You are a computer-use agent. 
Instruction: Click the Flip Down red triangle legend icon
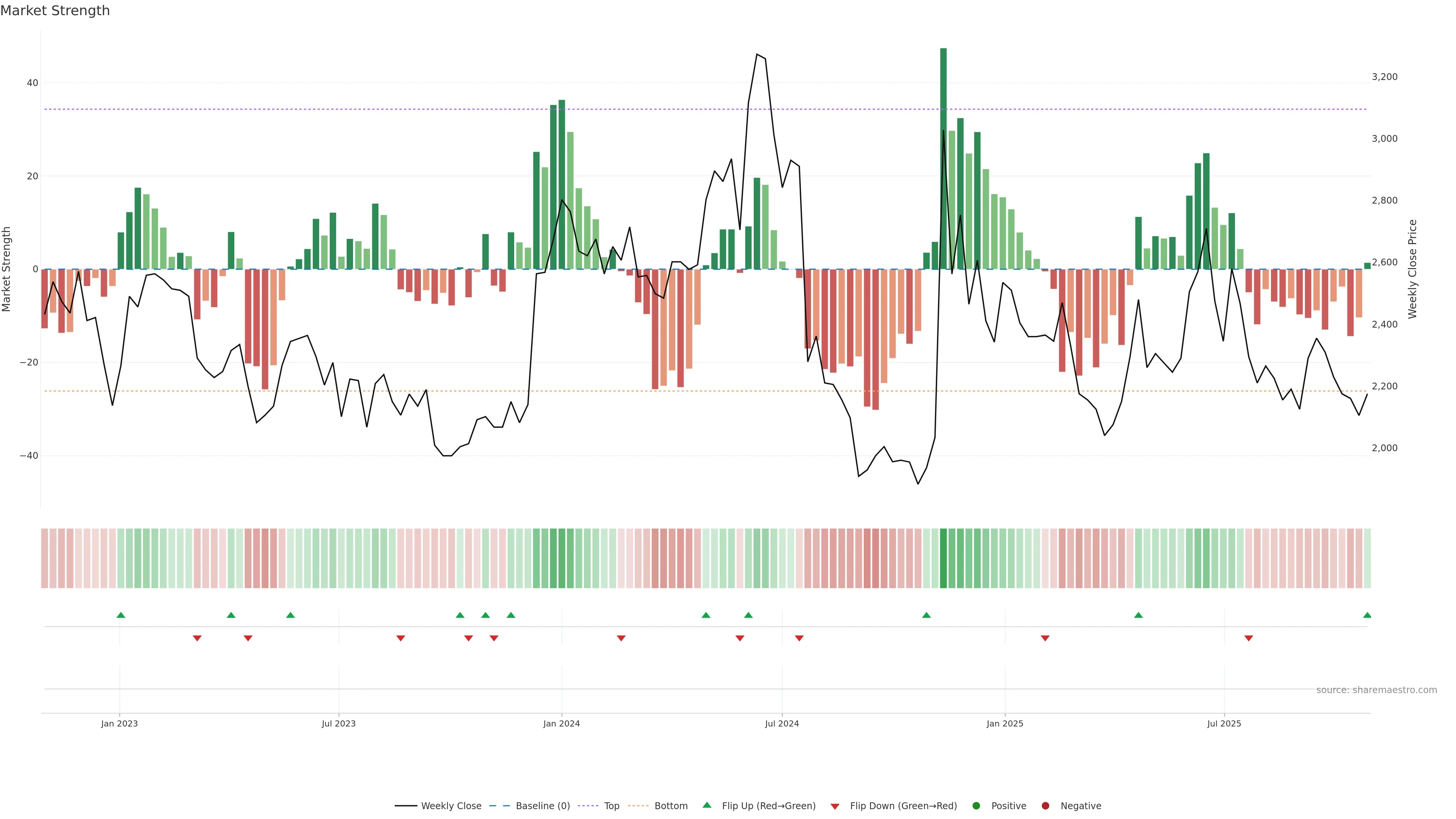(x=835, y=806)
